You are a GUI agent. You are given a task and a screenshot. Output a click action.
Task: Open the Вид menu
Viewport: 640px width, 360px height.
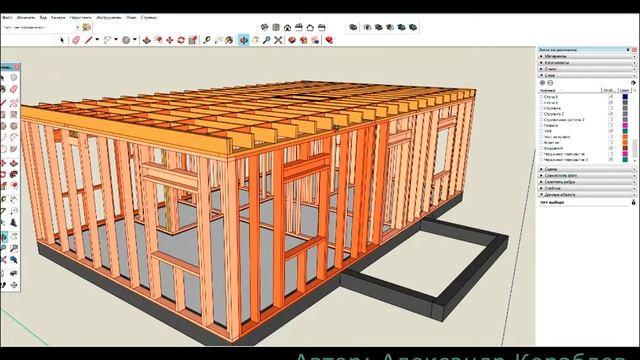click(x=43, y=18)
